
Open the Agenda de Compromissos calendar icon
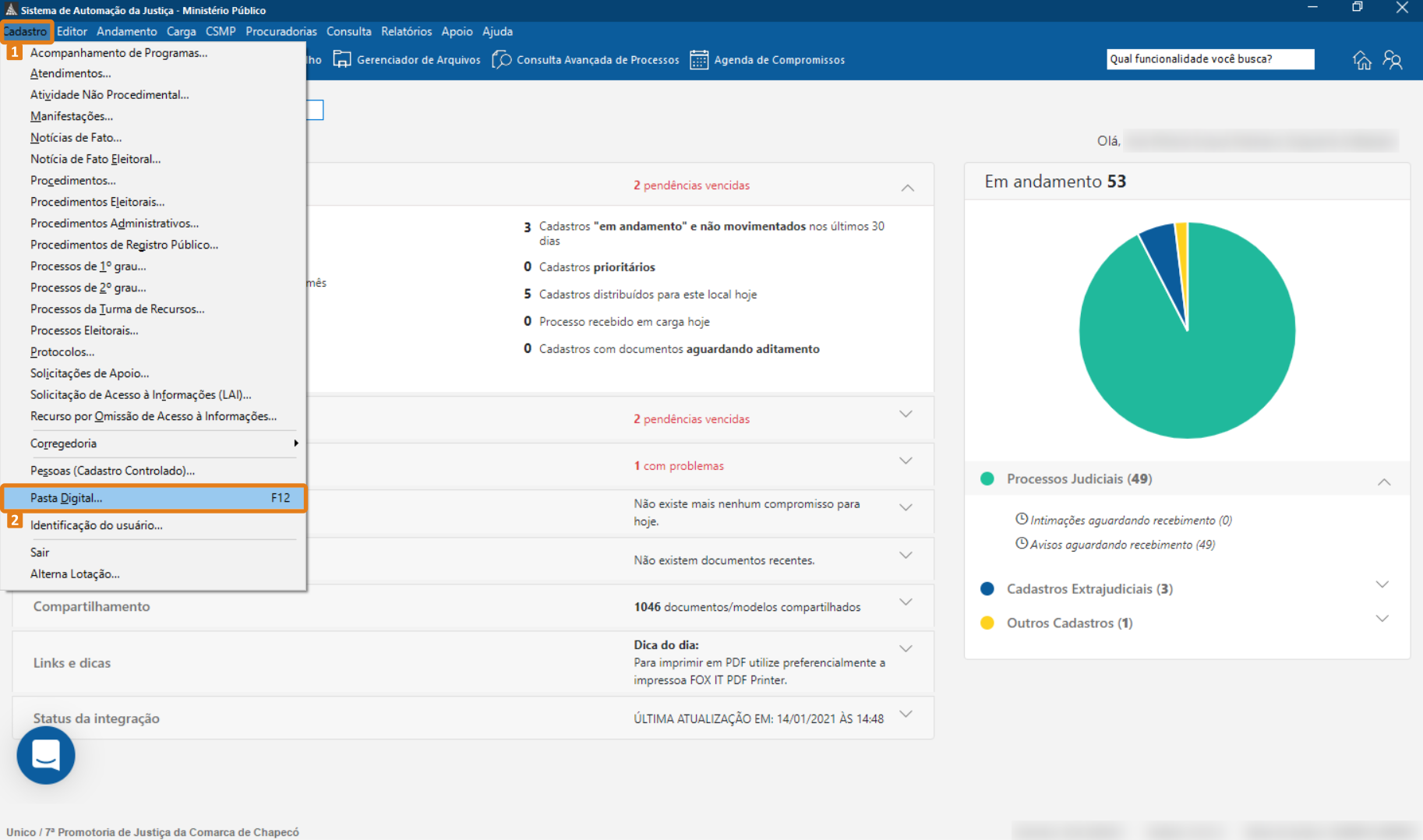[x=699, y=59]
